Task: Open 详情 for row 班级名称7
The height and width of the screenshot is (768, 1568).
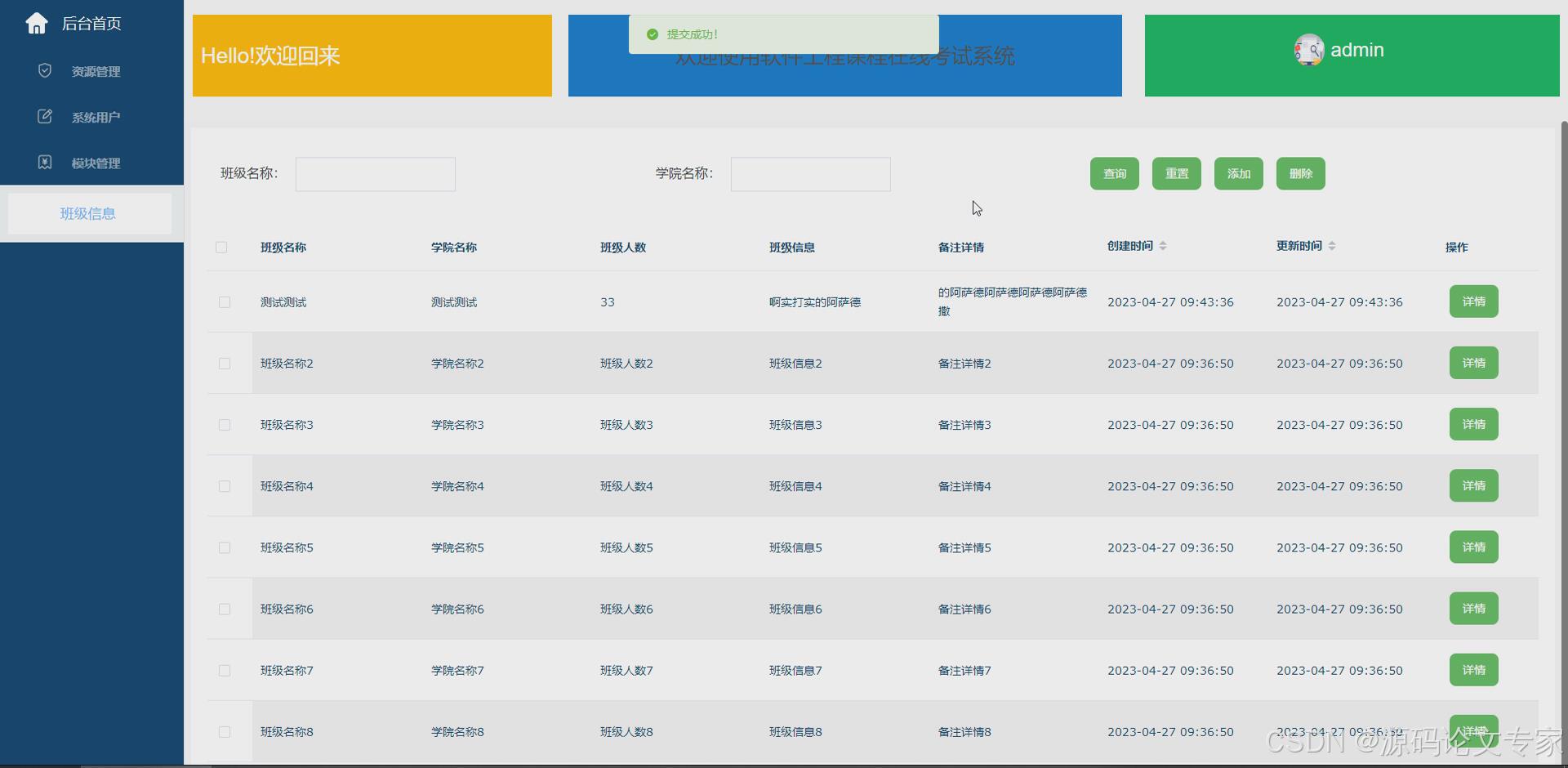Action: [1473, 669]
